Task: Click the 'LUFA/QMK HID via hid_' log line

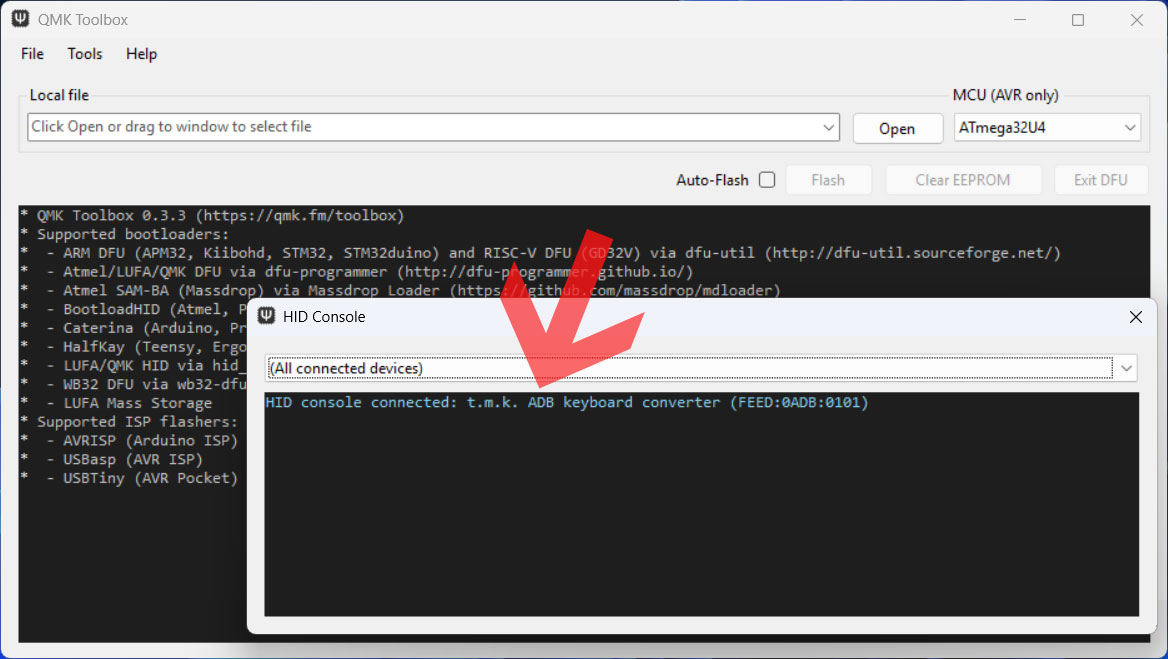Action: (x=133, y=365)
